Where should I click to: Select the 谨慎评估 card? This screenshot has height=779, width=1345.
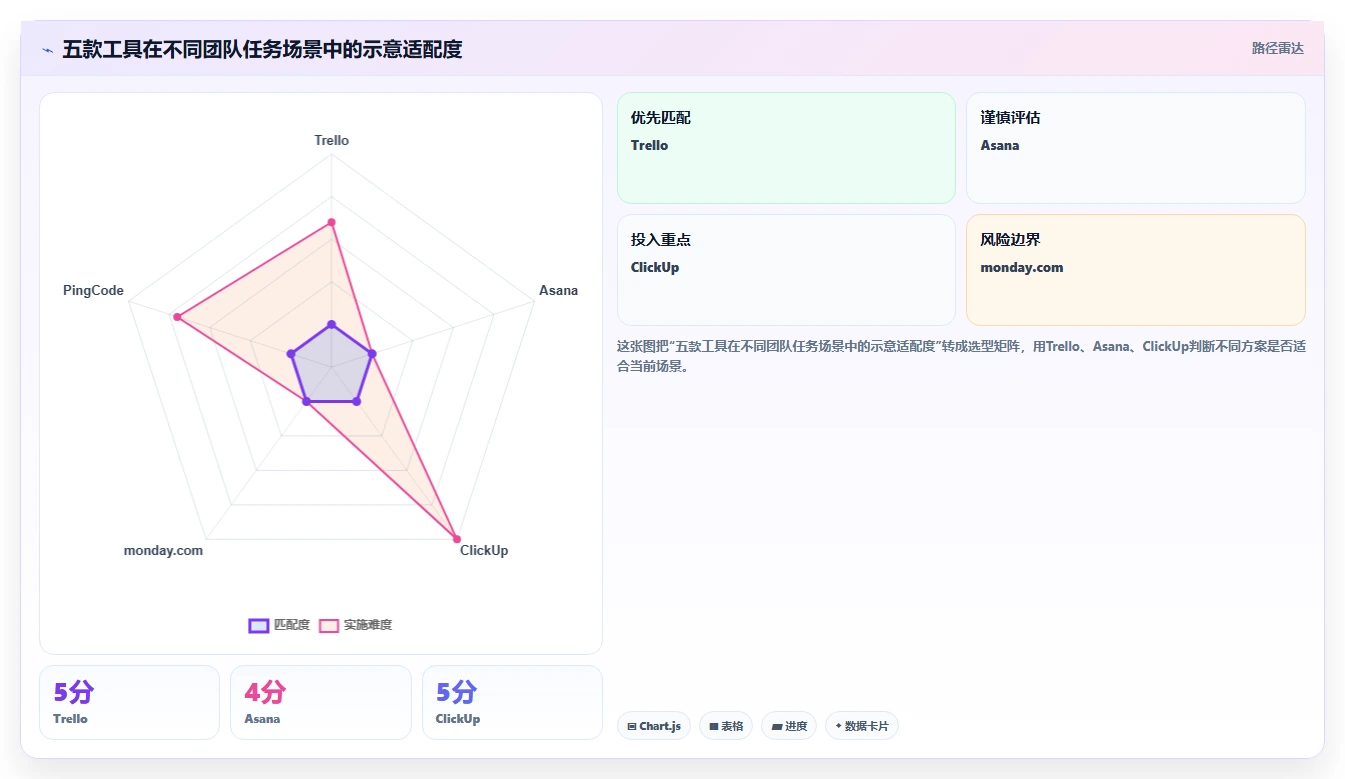(x=1135, y=148)
